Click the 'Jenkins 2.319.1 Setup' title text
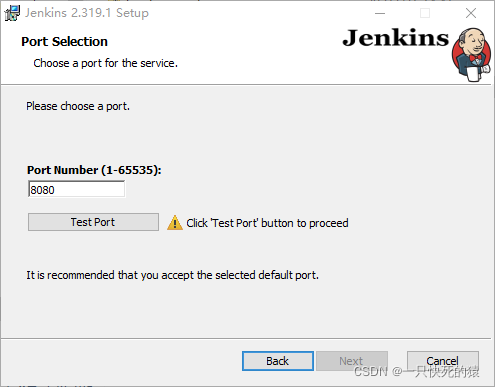 coord(87,13)
